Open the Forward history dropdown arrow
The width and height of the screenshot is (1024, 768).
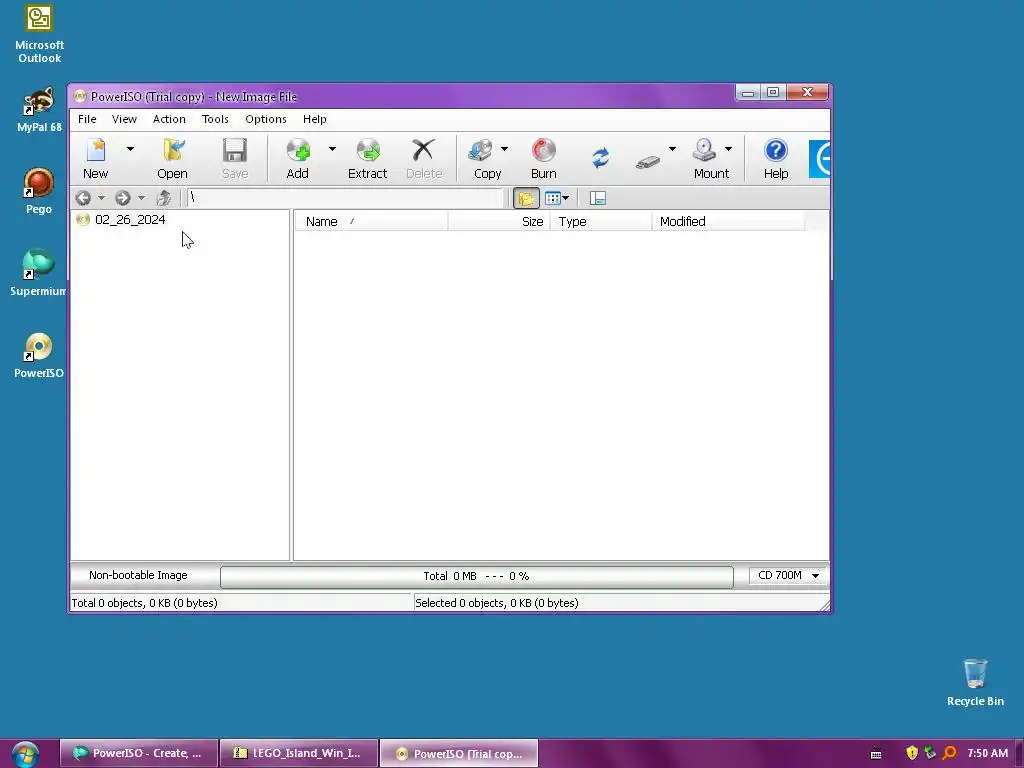[x=141, y=198]
